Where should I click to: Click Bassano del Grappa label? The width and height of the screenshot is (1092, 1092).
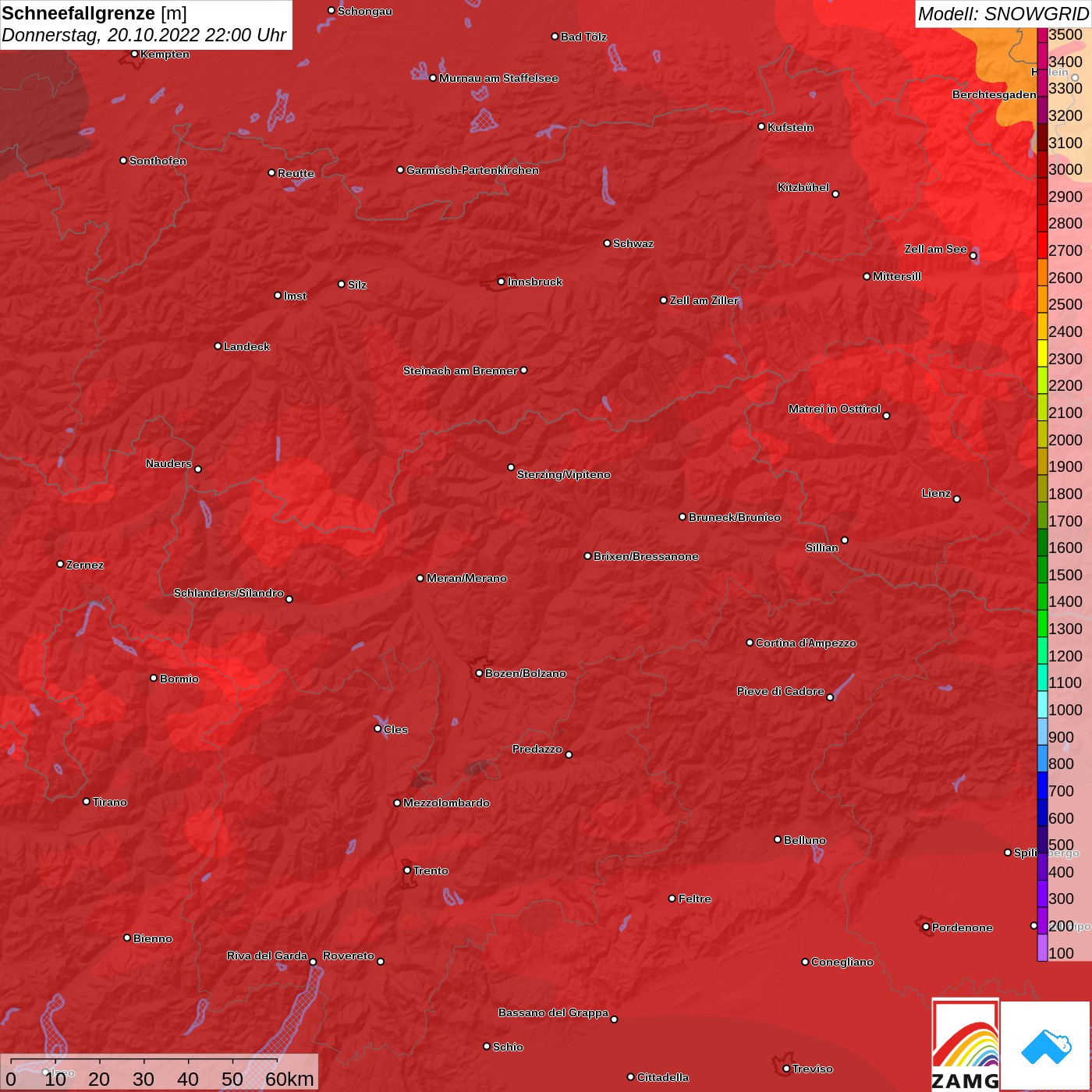pyautogui.click(x=553, y=1012)
